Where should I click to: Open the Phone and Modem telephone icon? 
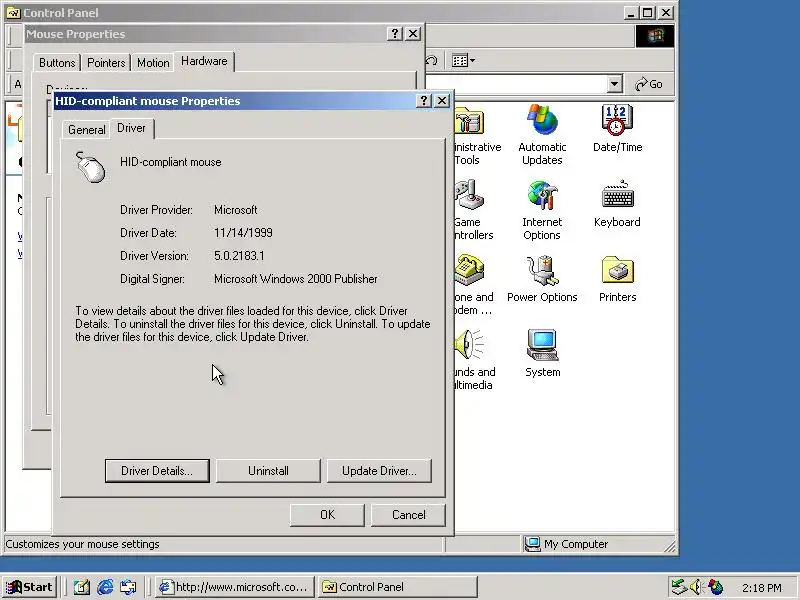click(x=468, y=270)
